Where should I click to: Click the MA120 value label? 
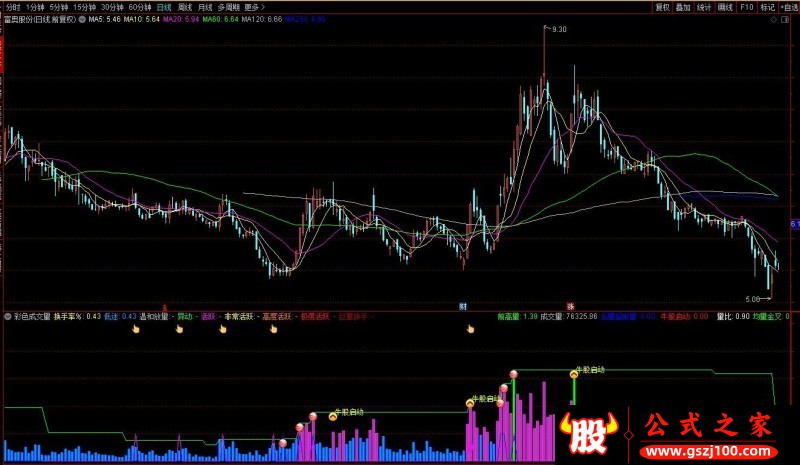click(x=261, y=19)
